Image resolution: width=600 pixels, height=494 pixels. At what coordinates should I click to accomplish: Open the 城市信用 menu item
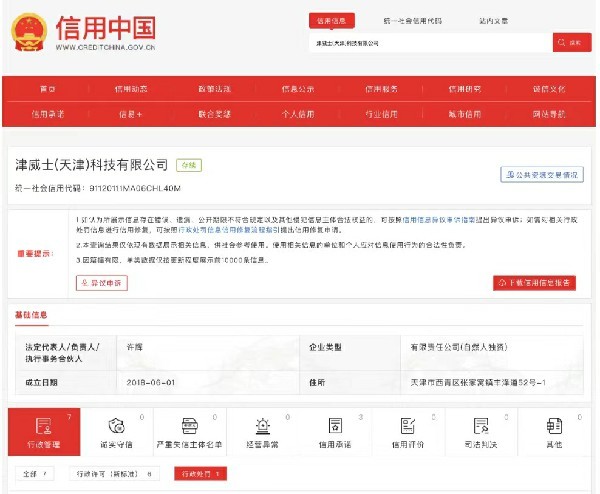point(465,114)
